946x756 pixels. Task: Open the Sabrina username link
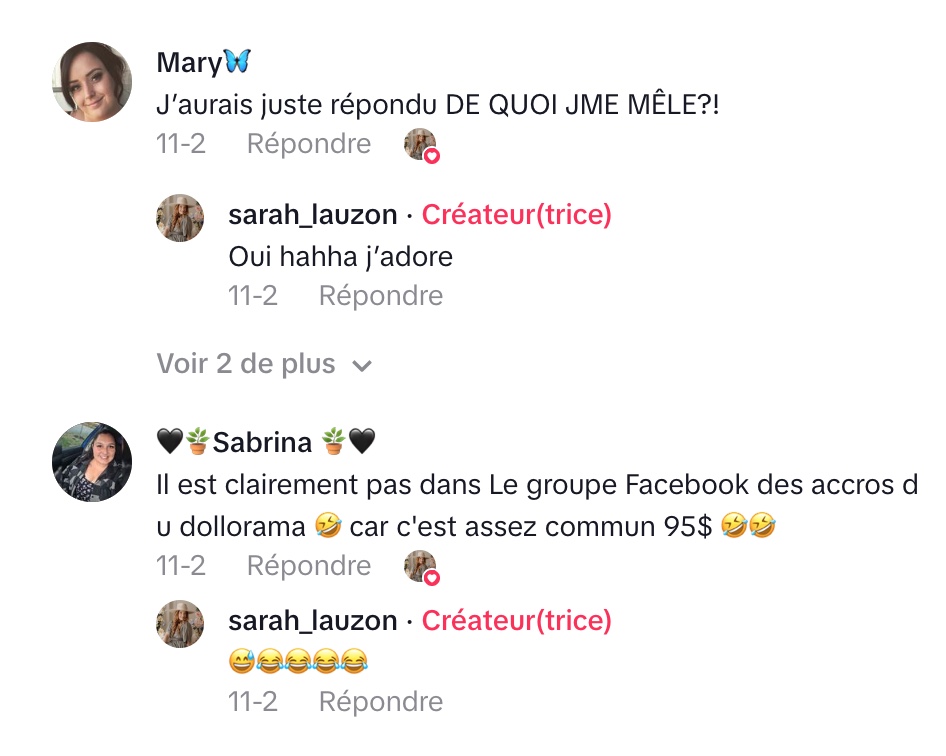[264, 441]
